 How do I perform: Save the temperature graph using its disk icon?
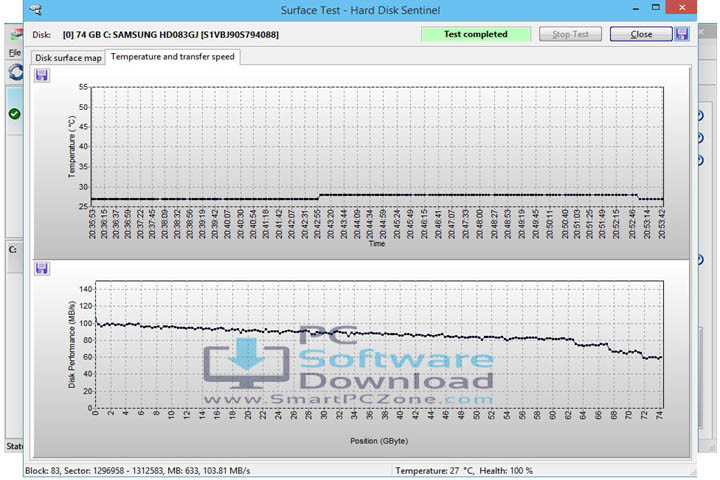click(x=42, y=75)
